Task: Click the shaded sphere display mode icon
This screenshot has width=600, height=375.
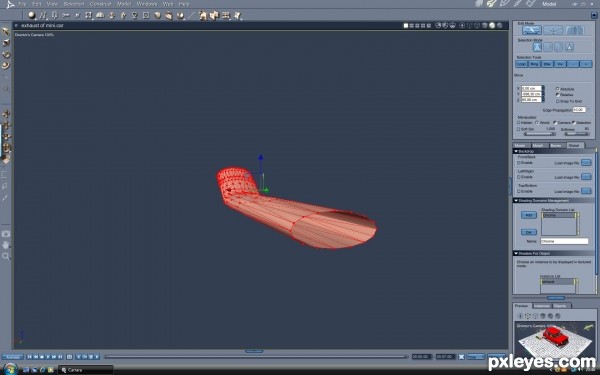Action: [x=492, y=26]
